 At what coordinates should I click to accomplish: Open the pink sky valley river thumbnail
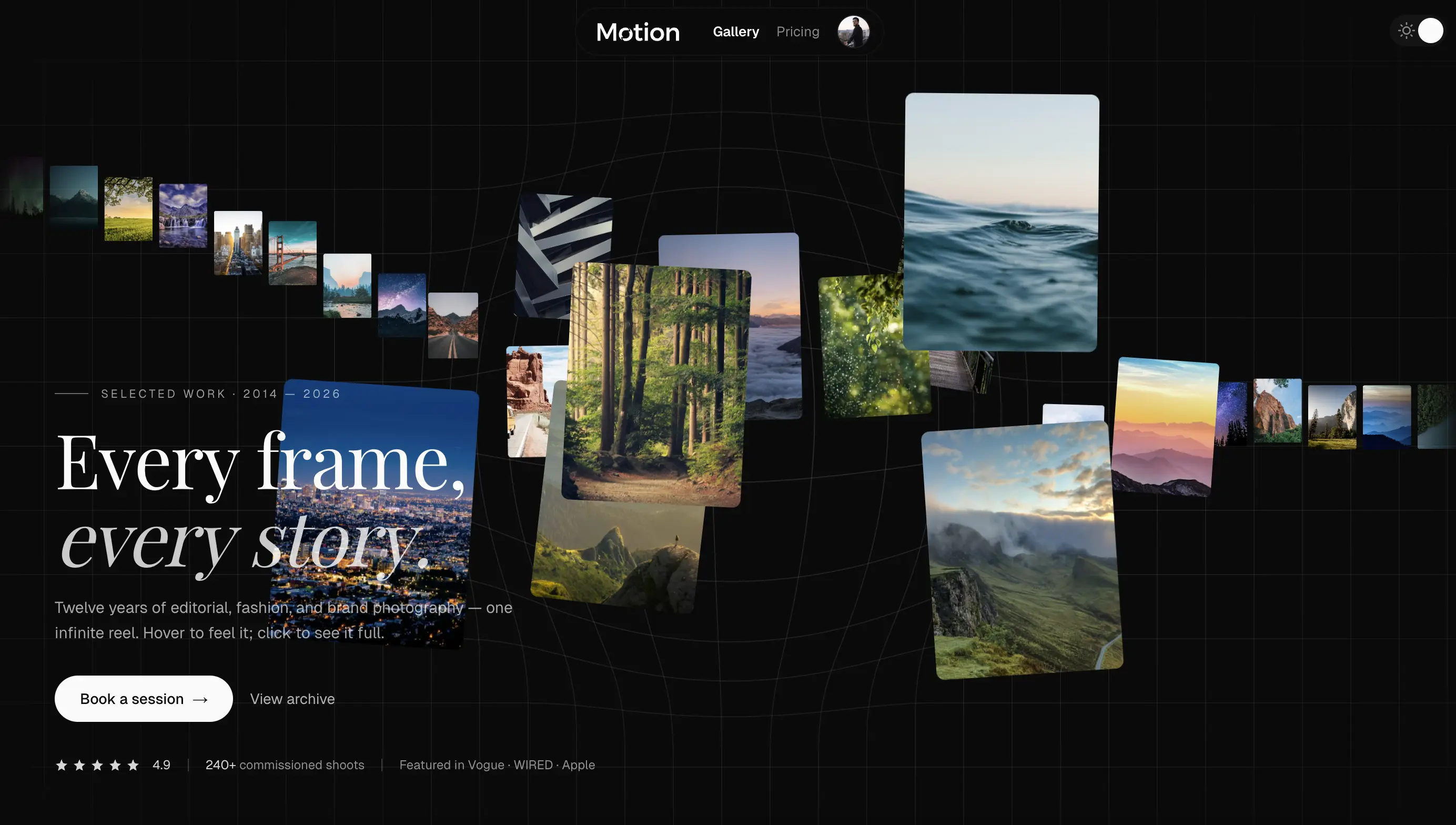pos(347,285)
